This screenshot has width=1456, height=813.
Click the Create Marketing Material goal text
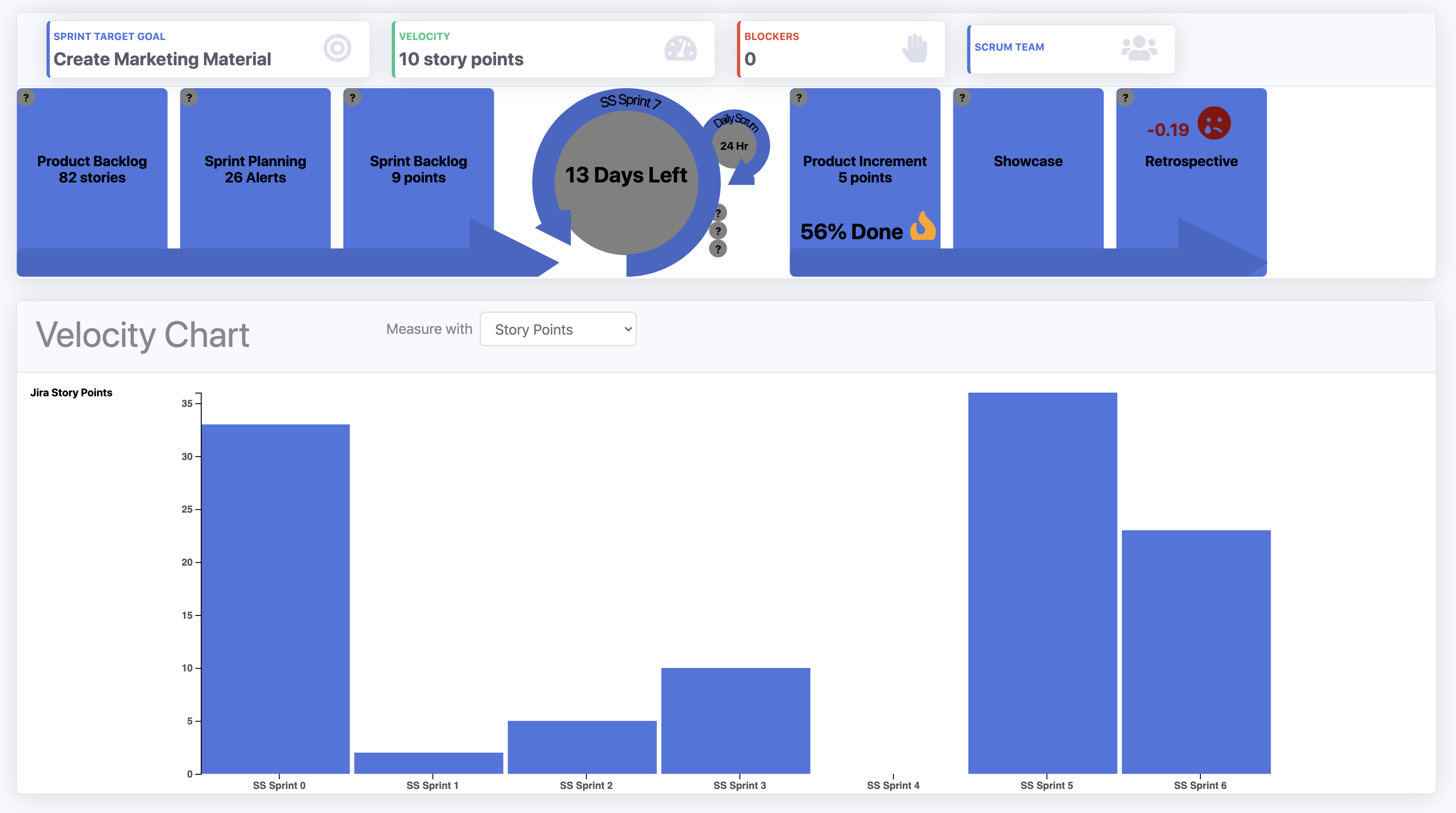pyautogui.click(x=162, y=59)
